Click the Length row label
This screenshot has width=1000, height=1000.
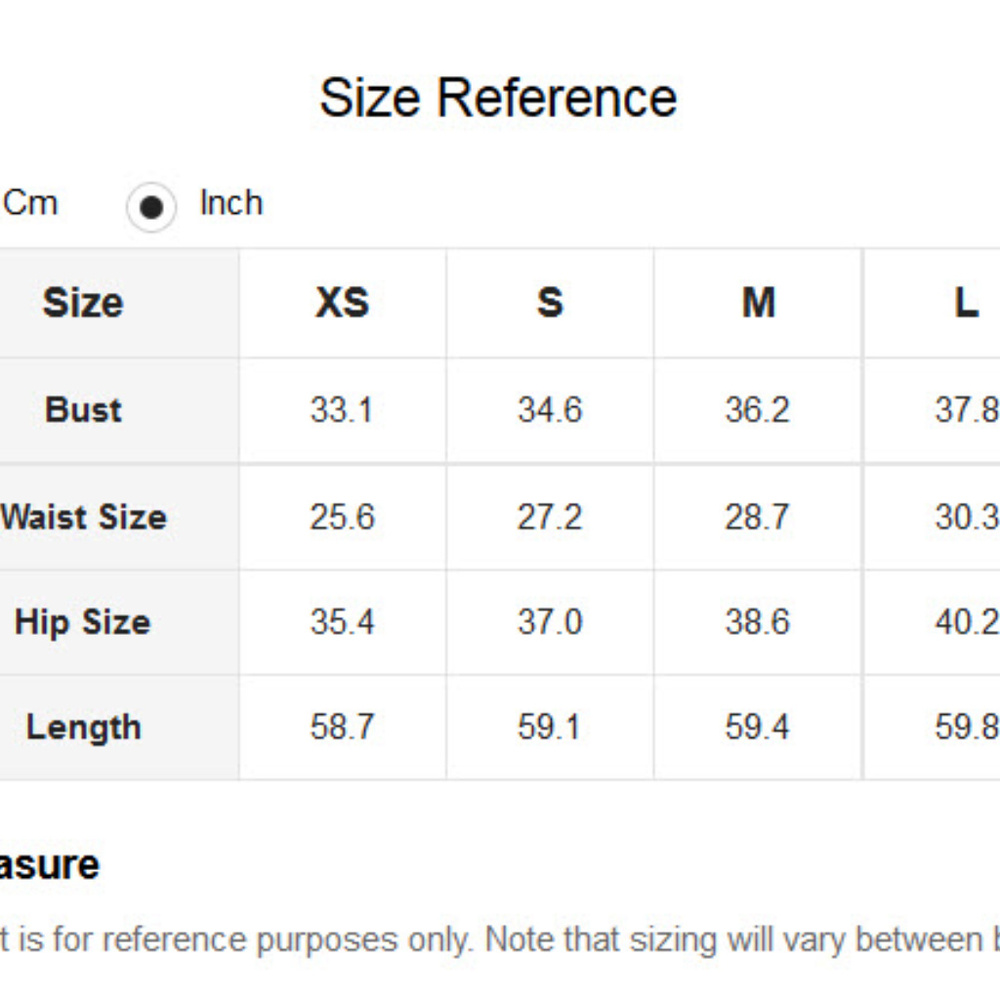83,727
